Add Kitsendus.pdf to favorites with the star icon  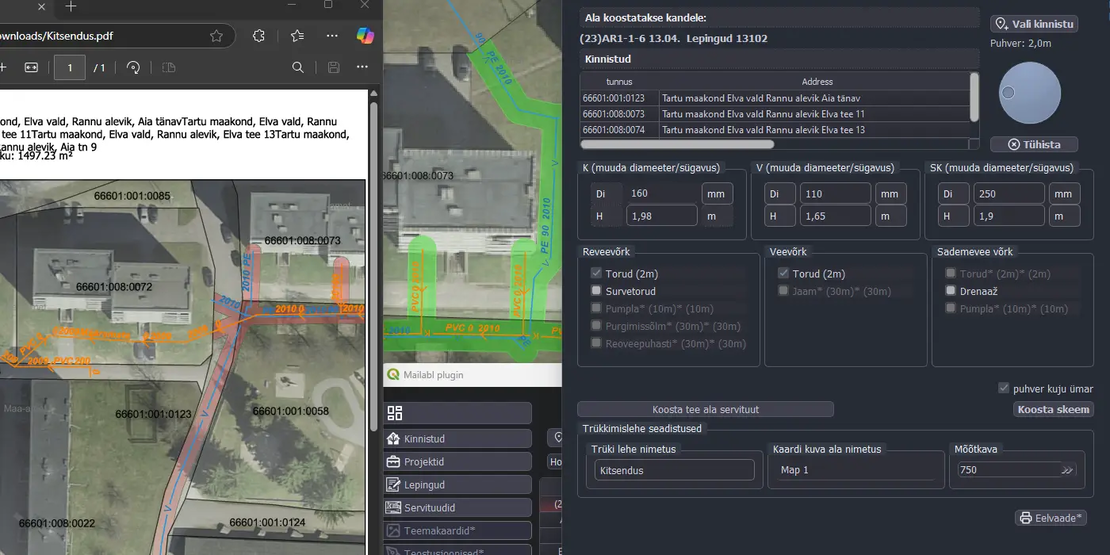point(217,35)
